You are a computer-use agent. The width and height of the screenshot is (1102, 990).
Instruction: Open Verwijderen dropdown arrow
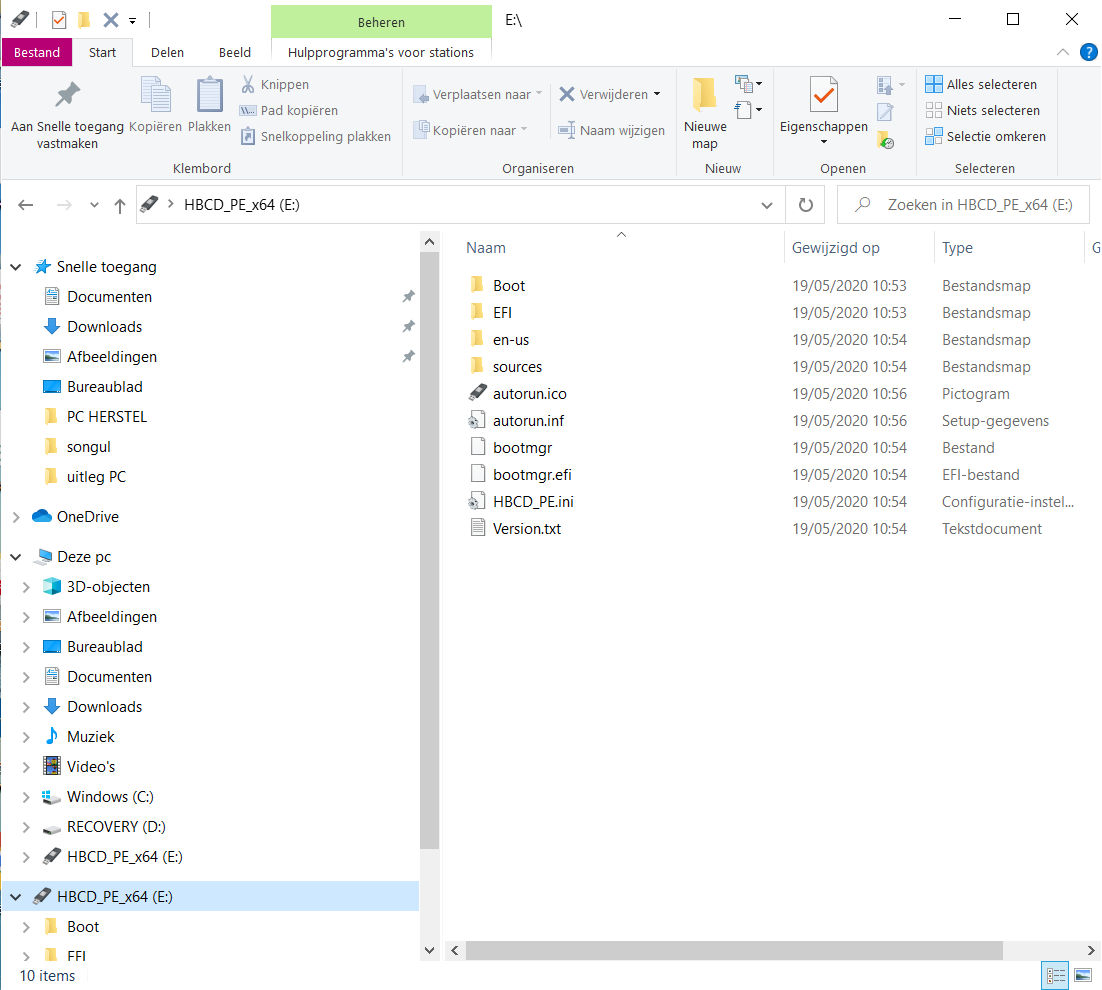[x=657, y=94]
